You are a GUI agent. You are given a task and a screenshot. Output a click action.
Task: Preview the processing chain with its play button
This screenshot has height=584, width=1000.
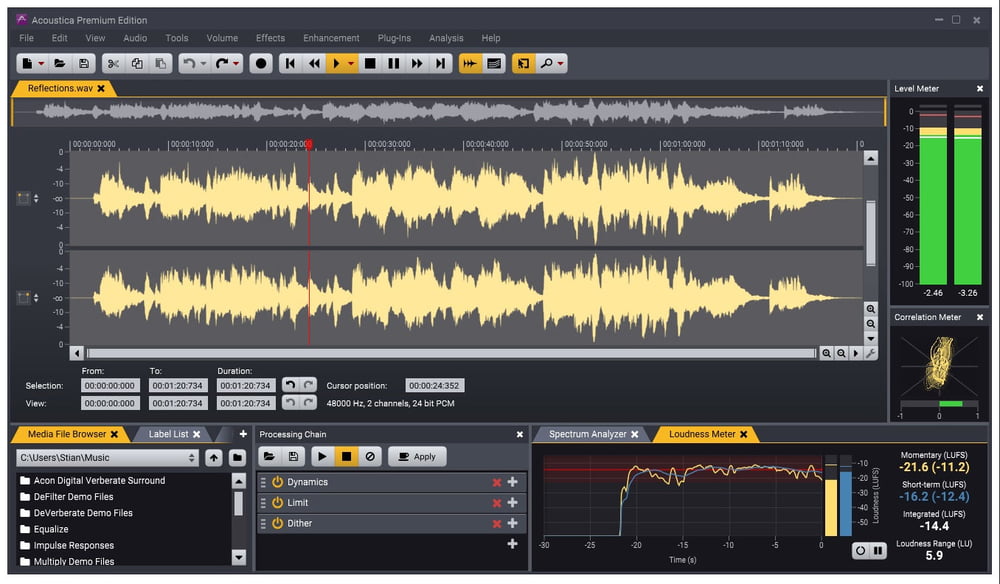[x=322, y=456]
